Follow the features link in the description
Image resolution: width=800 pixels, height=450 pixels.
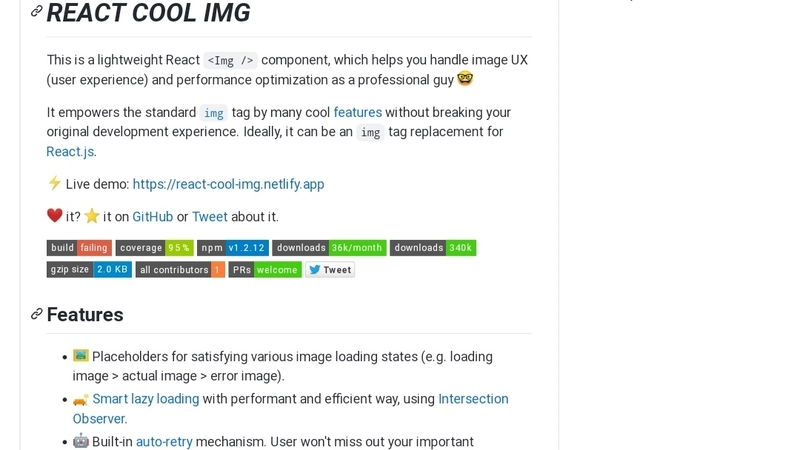[358, 112]
